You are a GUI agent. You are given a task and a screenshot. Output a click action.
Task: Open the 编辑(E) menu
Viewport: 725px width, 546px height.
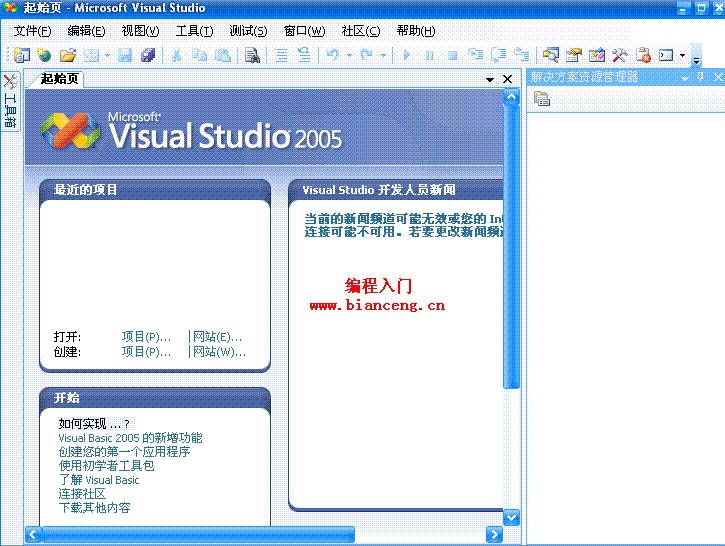[86, 31]
